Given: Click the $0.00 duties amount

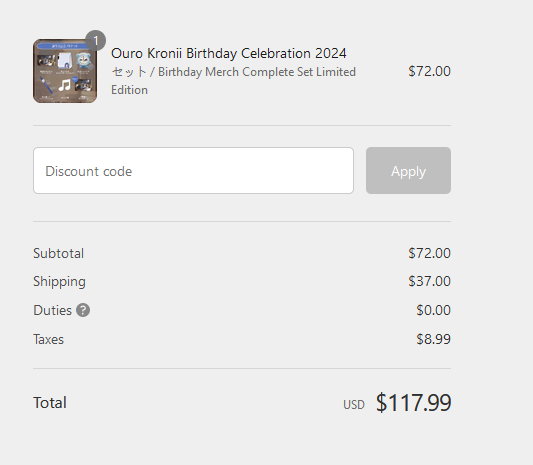Looking at the screenshot, I should [433, 310].
